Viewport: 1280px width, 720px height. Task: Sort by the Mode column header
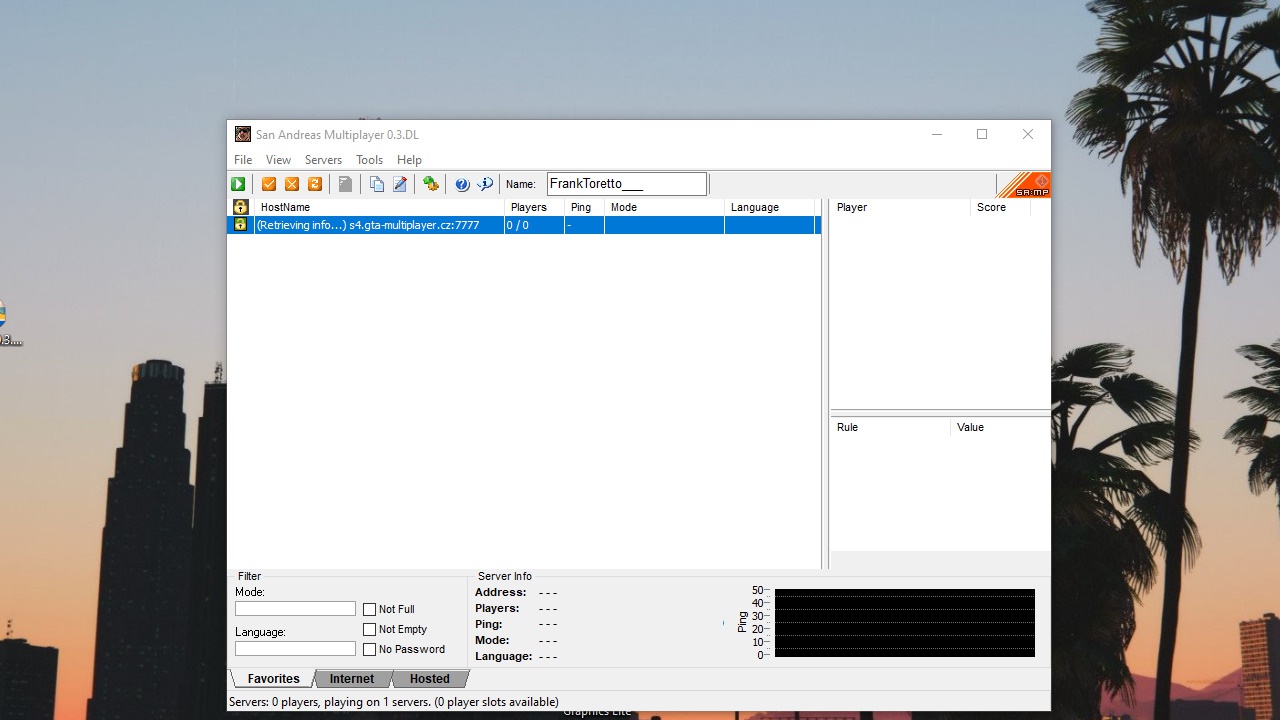coord(664,207)
